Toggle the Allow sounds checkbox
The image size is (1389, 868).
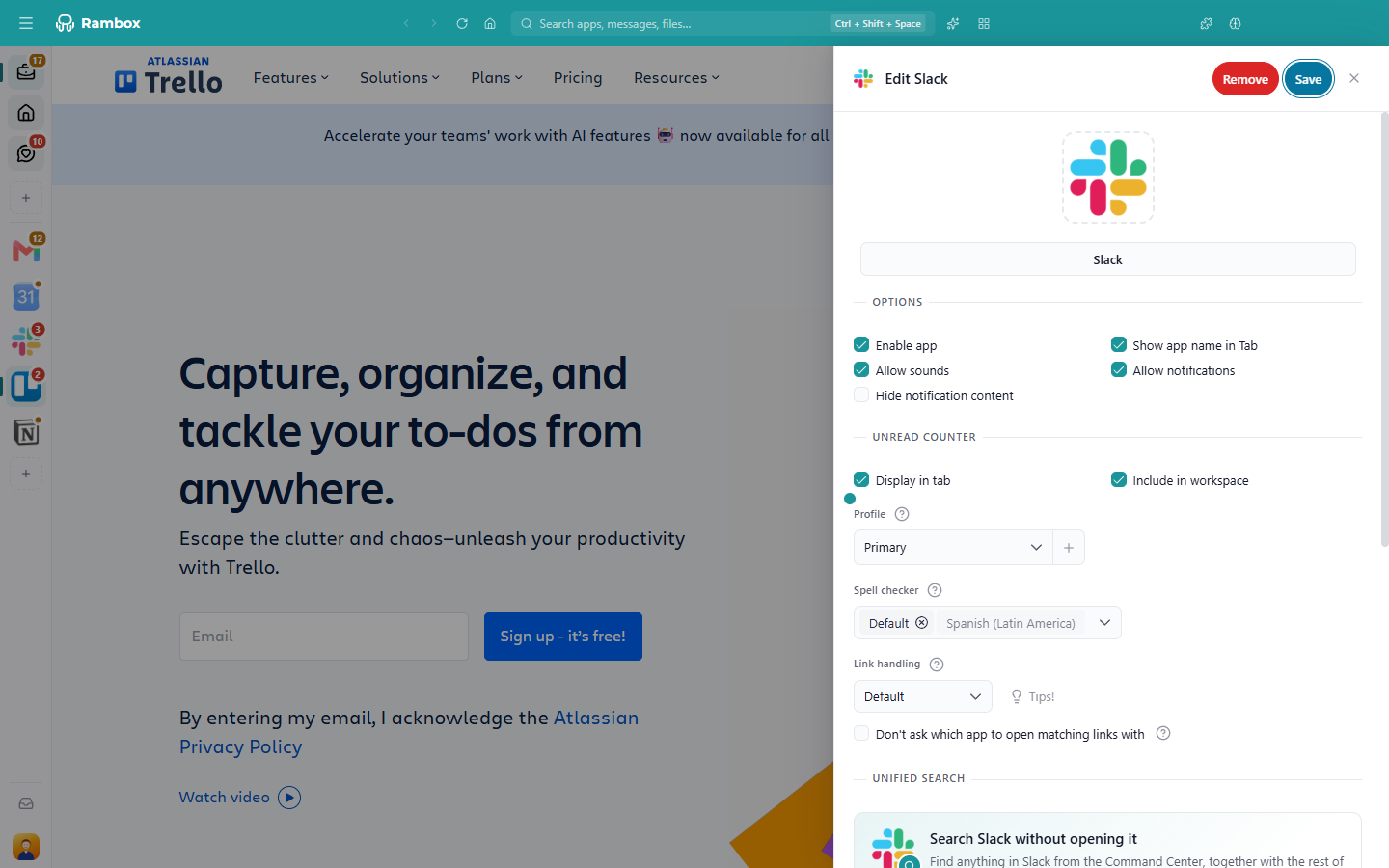[861, 370]
